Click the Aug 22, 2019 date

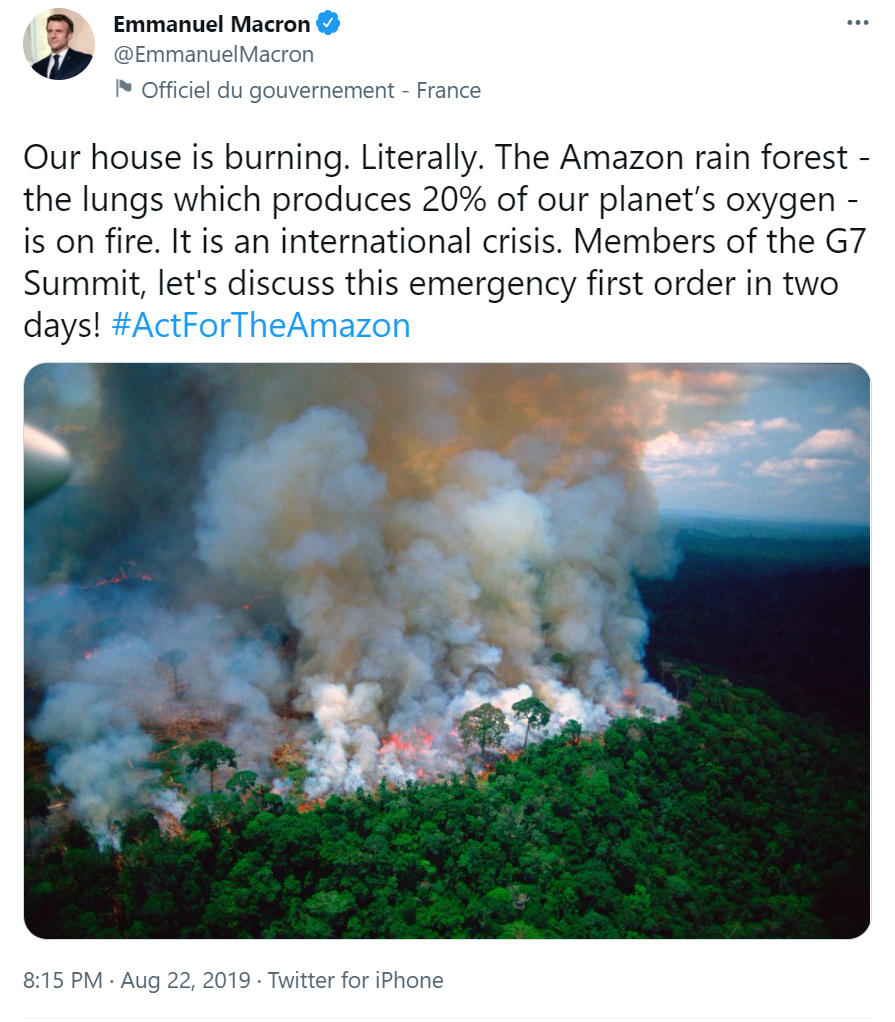tap(186, 980)
